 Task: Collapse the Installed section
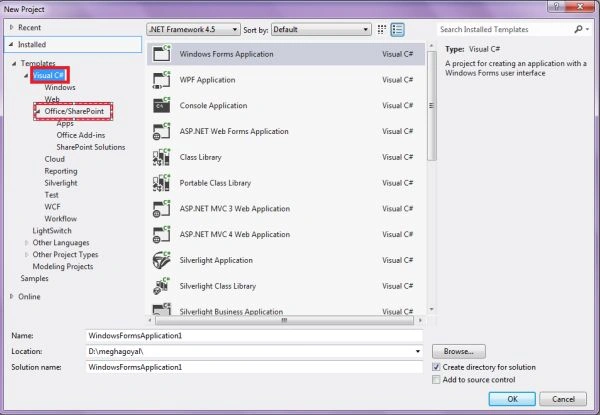(x=11, y=45)
